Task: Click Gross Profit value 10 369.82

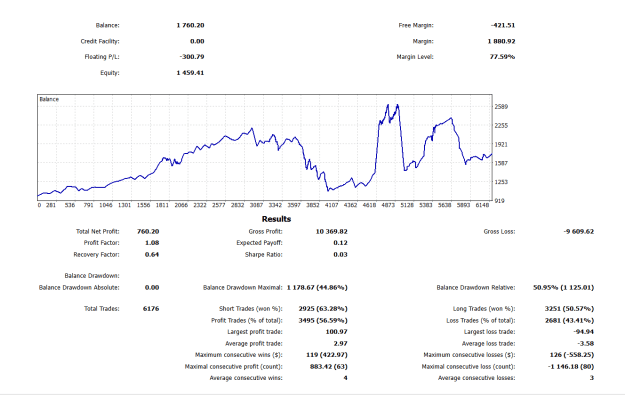Action: coord(332,231)
